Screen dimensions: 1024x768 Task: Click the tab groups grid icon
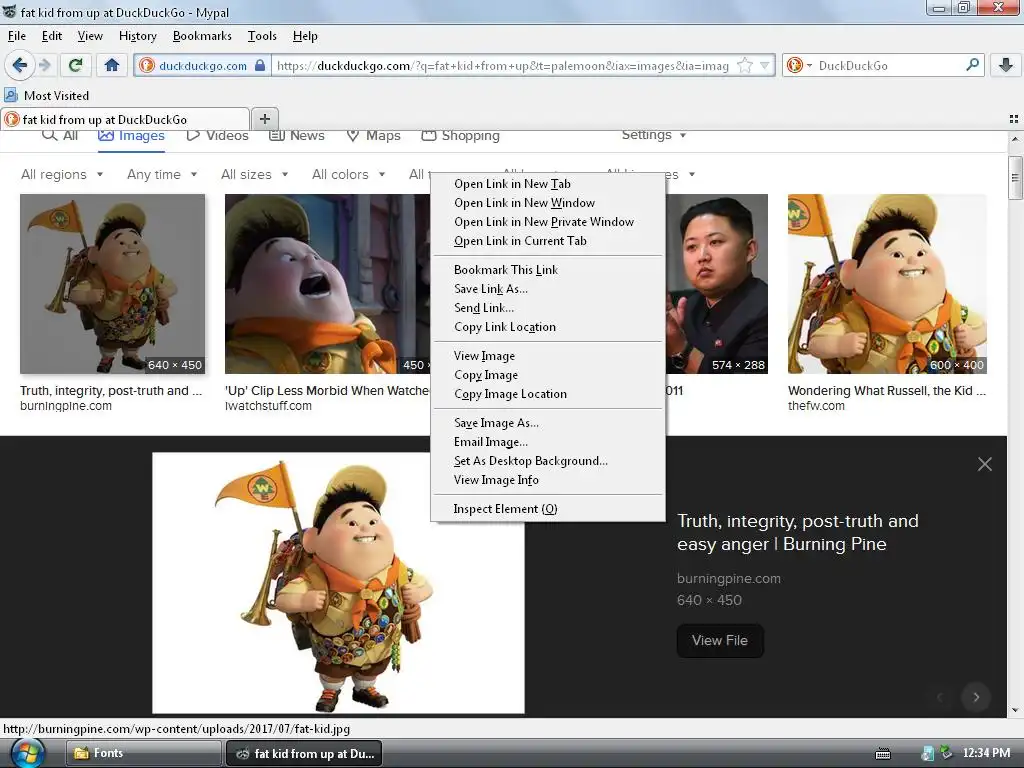[1014, 119]
